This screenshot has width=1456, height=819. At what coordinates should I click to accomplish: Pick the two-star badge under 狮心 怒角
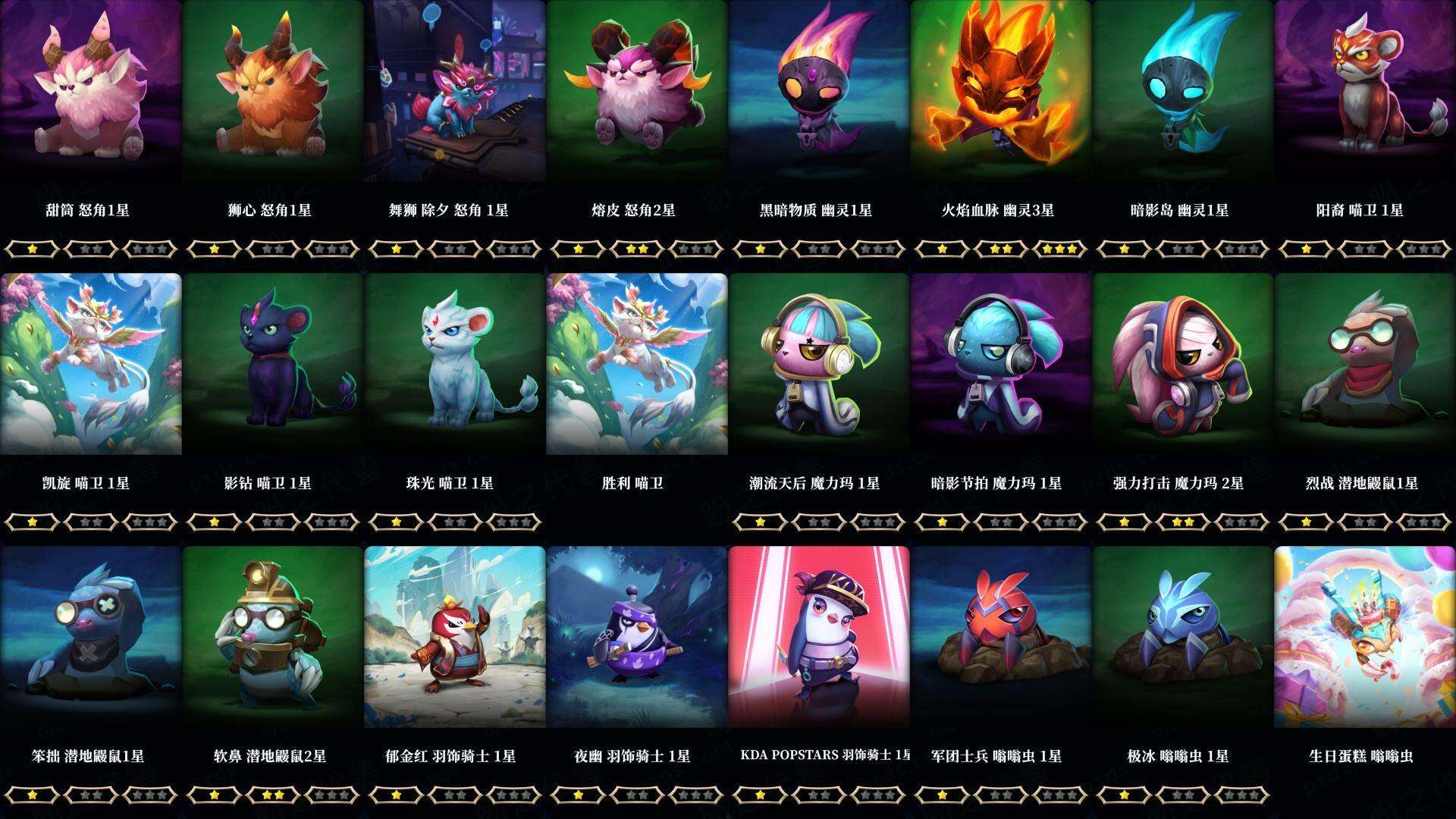click(x=273, y=249)
